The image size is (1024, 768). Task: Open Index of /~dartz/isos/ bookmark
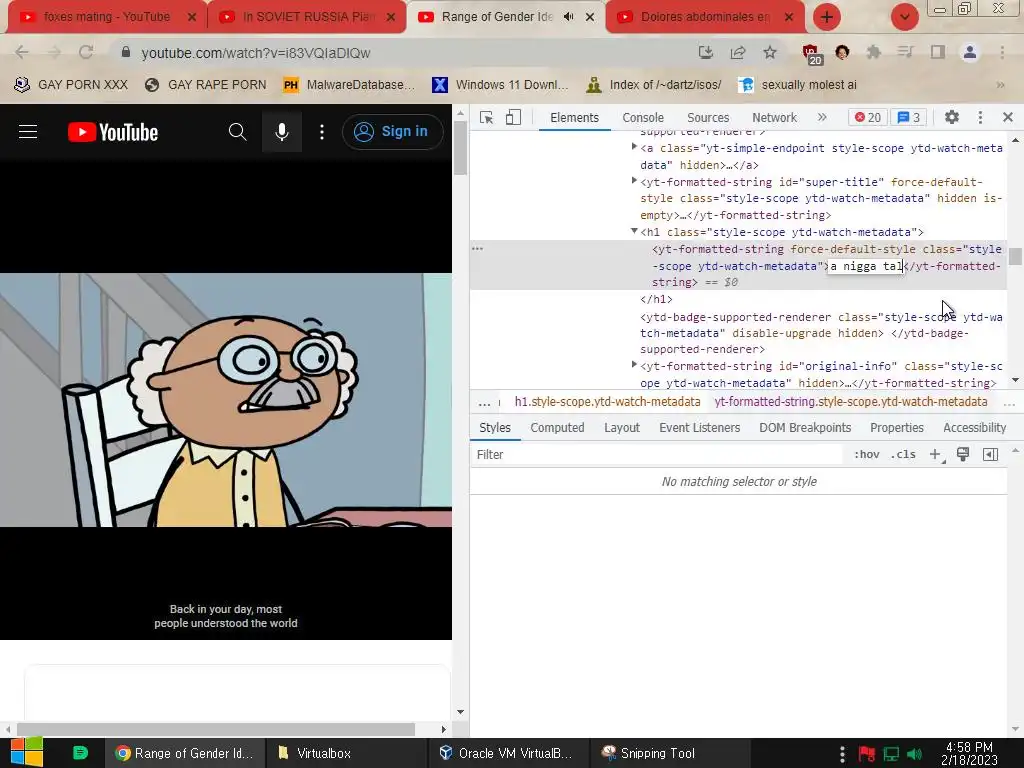pos(654,85)
